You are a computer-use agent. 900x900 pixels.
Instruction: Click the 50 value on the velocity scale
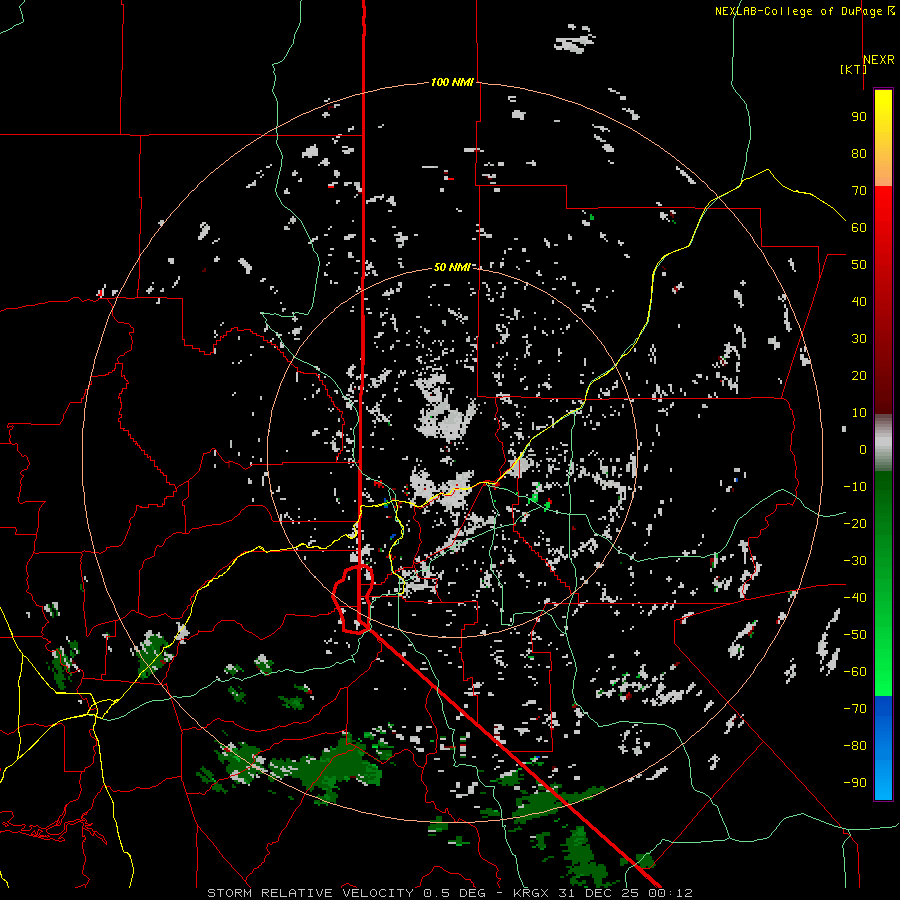click(859, 265)
